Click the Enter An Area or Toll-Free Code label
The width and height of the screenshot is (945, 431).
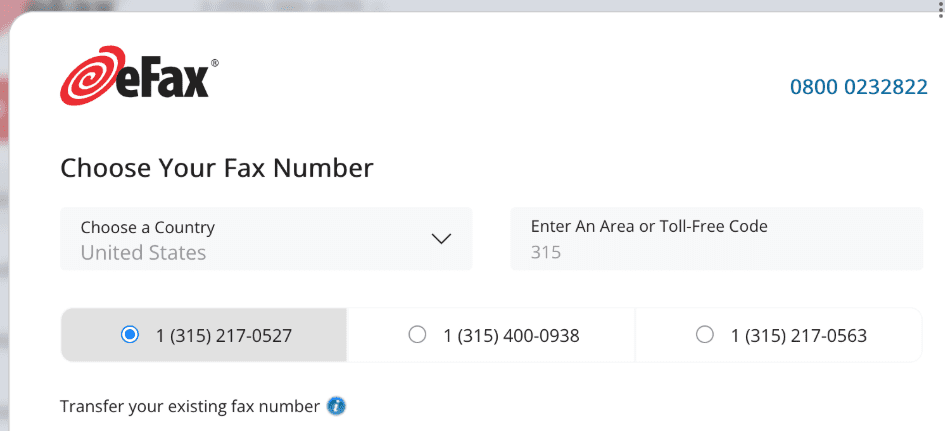(649, 226)
